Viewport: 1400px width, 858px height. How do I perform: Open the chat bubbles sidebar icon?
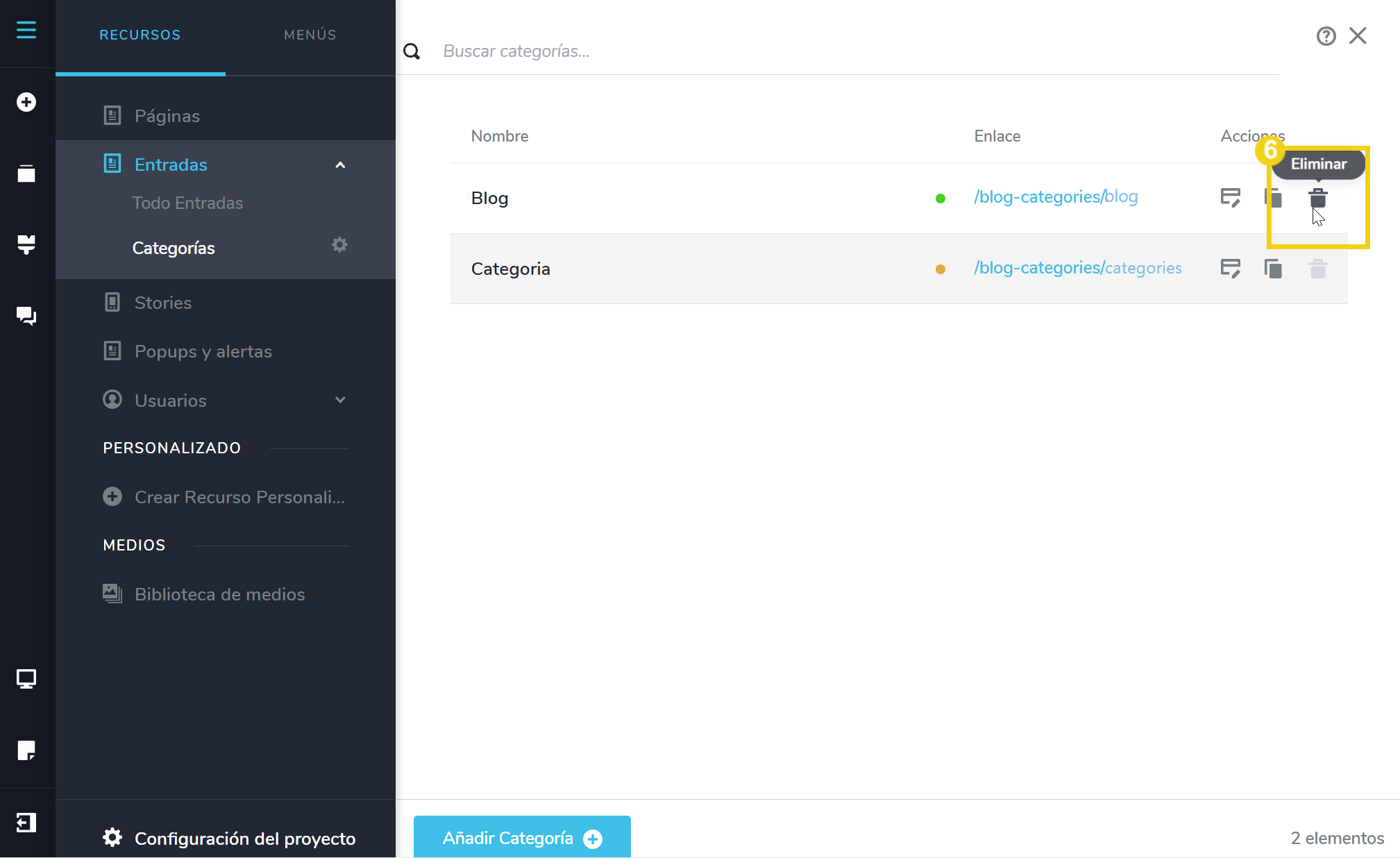tap(26, 317)
